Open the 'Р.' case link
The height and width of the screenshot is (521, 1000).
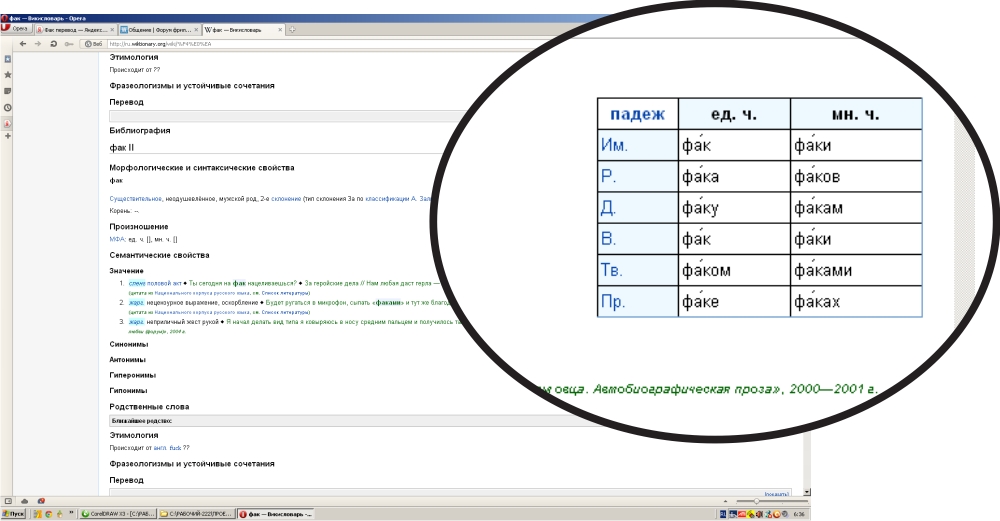[x=608, y=177]
